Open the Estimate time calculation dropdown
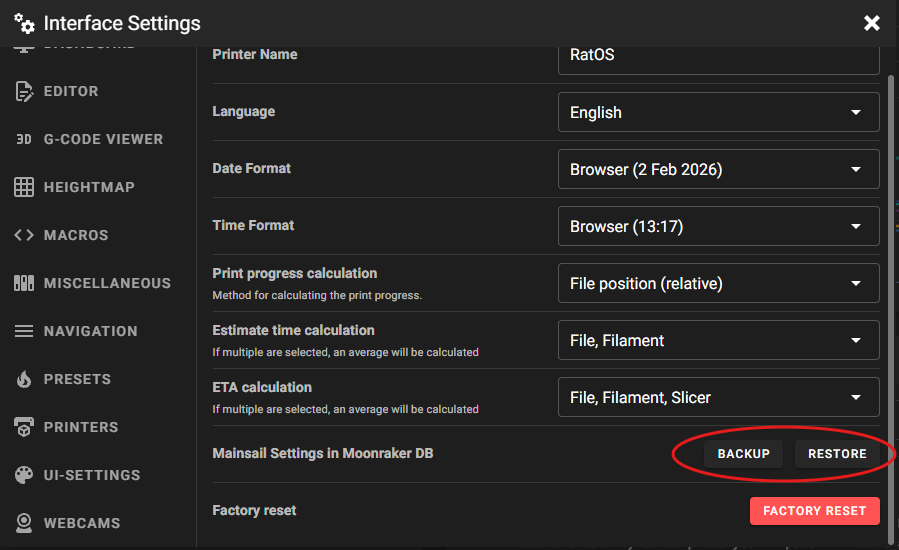The image size is (899, 550). (x=718, y=340)
